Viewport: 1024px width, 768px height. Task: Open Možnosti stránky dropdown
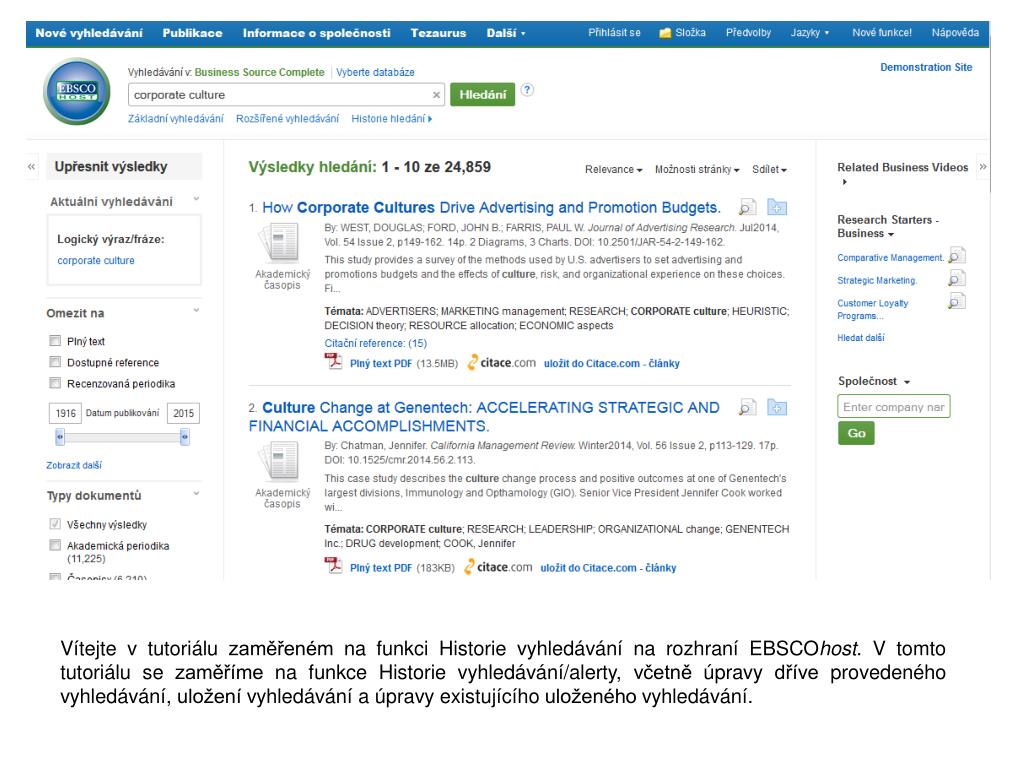pyautogui.click(x=697, y=169)
